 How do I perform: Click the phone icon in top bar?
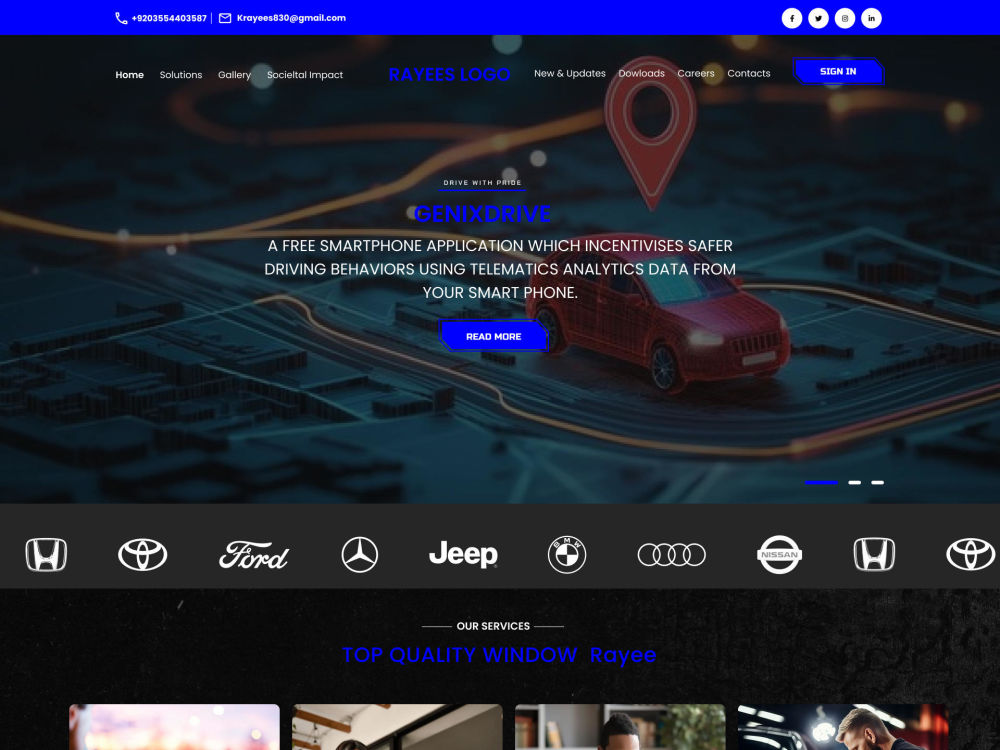click(x=121, y=18)
